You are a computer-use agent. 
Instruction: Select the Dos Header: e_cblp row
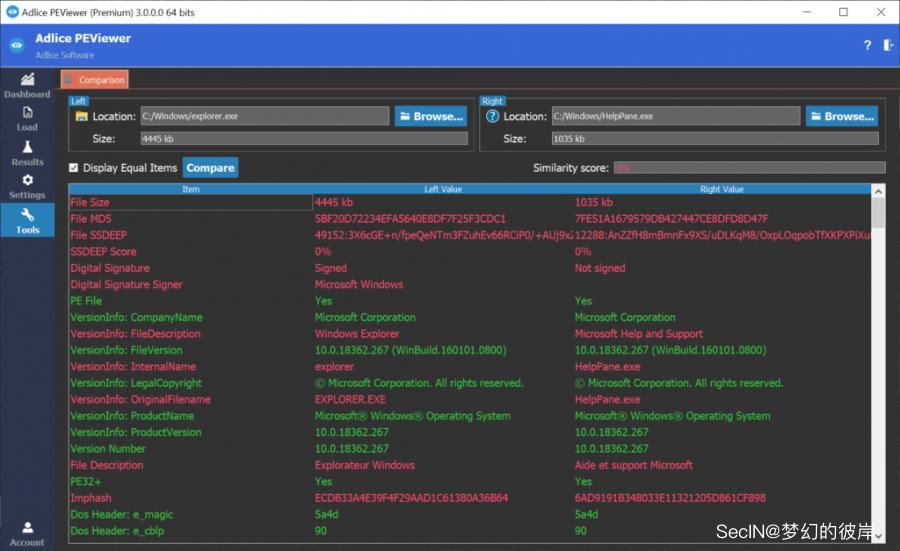(x=470, y=531)
